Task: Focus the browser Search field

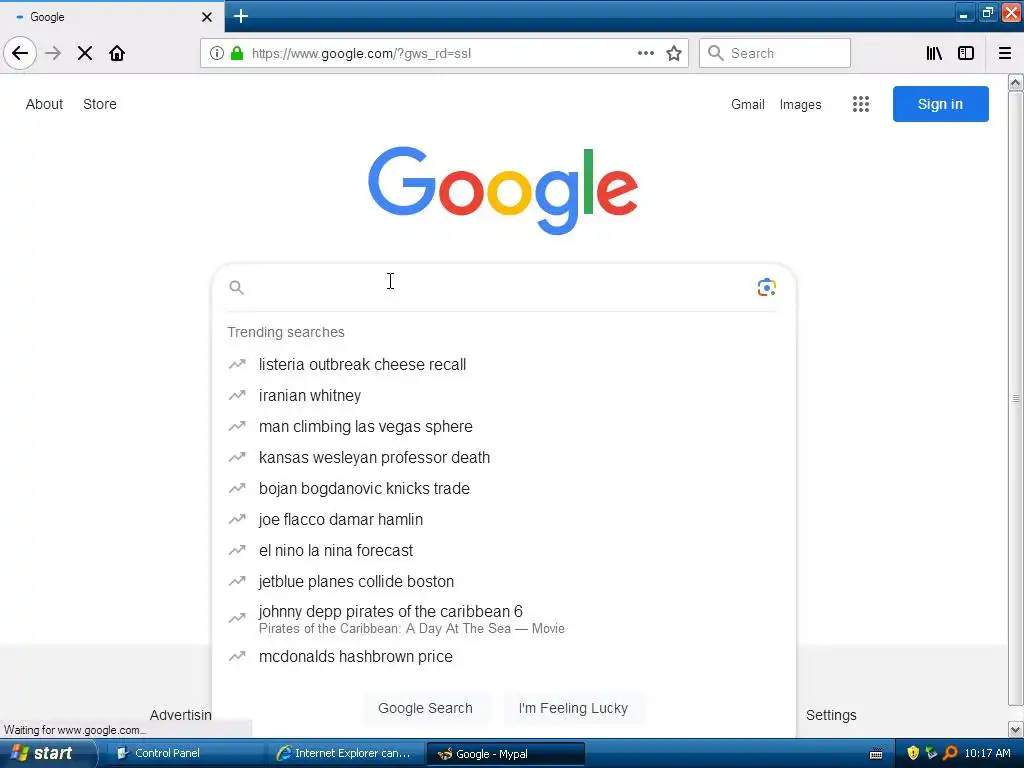Action: coord(775,53)
